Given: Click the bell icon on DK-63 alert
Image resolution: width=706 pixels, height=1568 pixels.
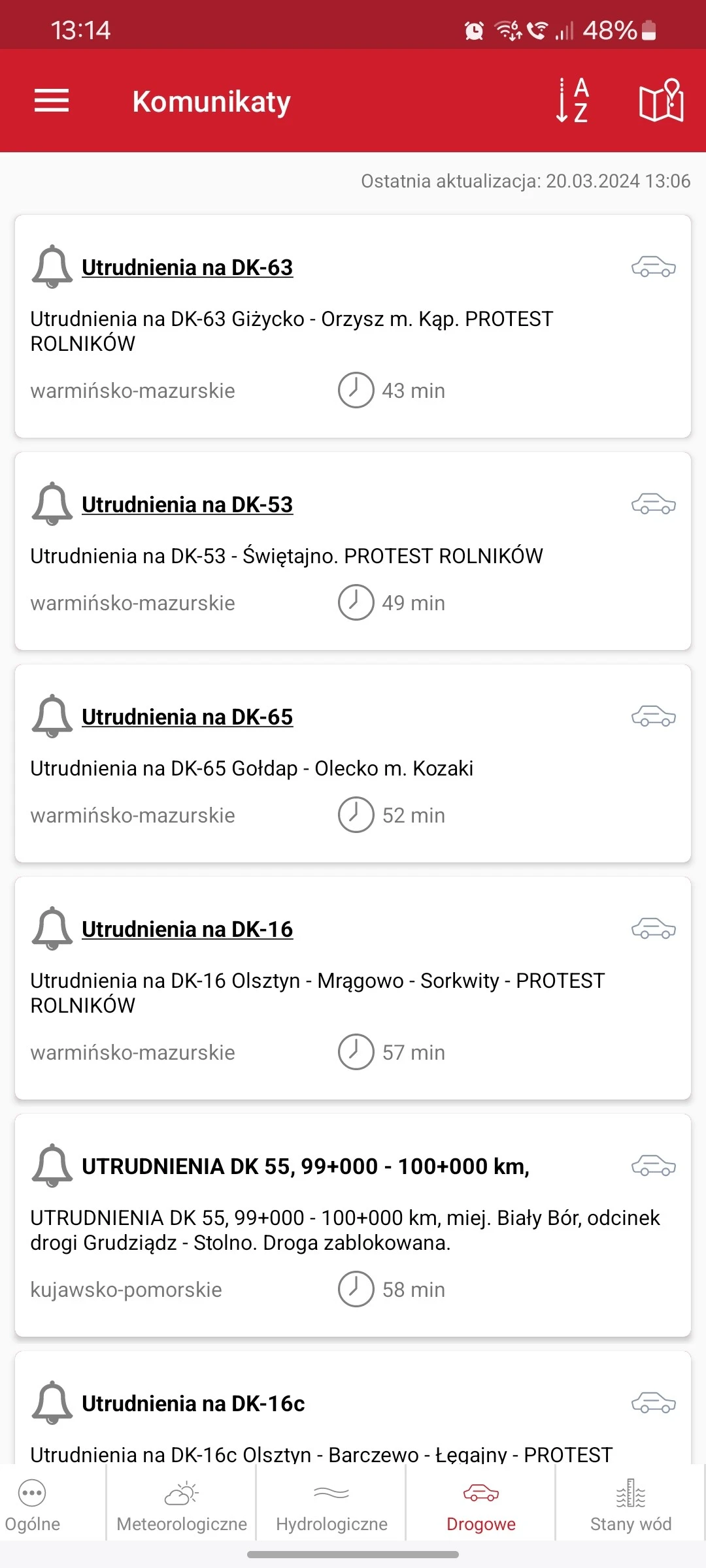Looking at the screenshot, I should tap(52, 267).
